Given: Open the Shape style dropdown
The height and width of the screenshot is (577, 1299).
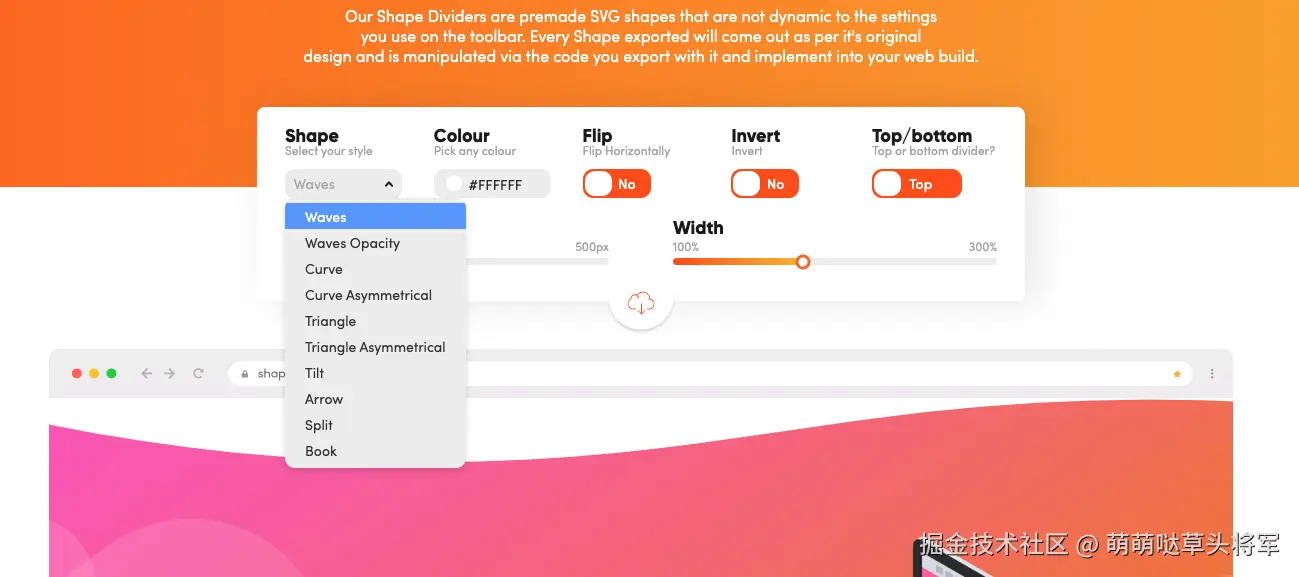Looking at the screenshot, I should click(343, 184).
